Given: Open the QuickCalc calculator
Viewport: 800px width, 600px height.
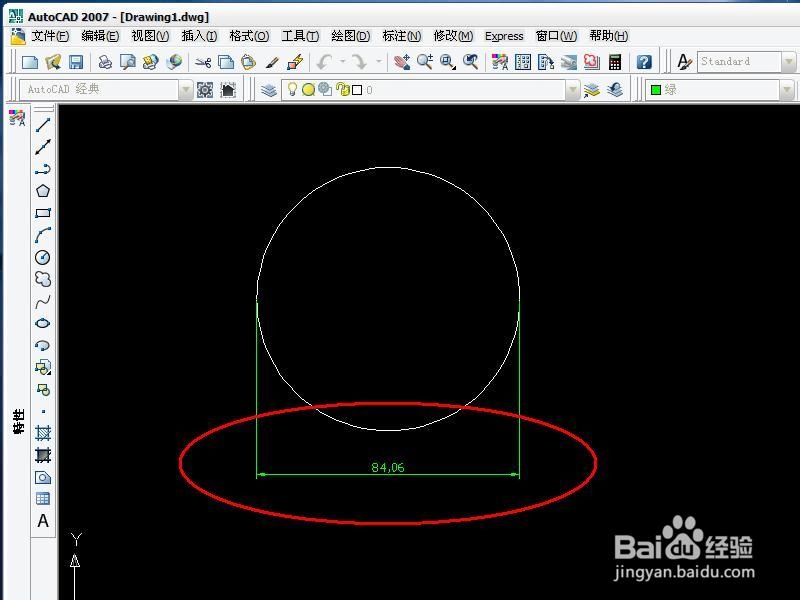Looking at the screenshot, I should [x=615, y=62].
